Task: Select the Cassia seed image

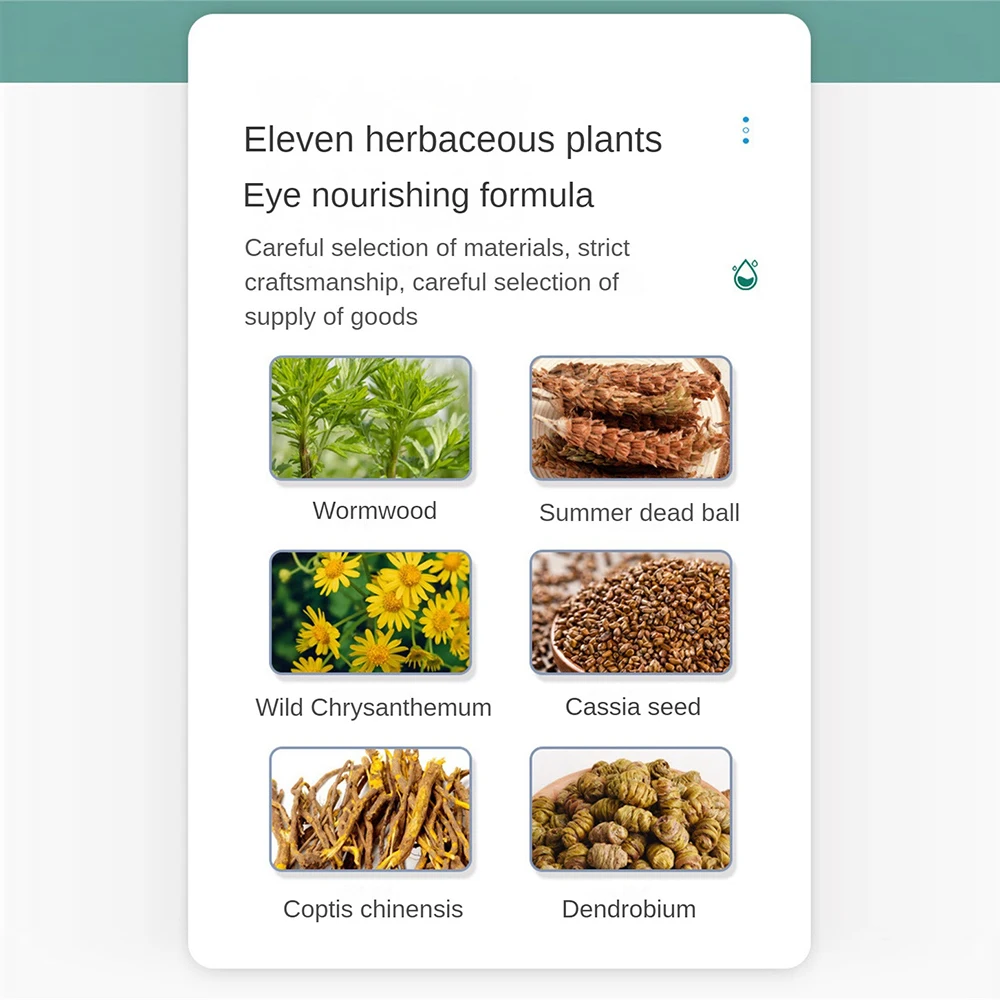Action: 631,612
